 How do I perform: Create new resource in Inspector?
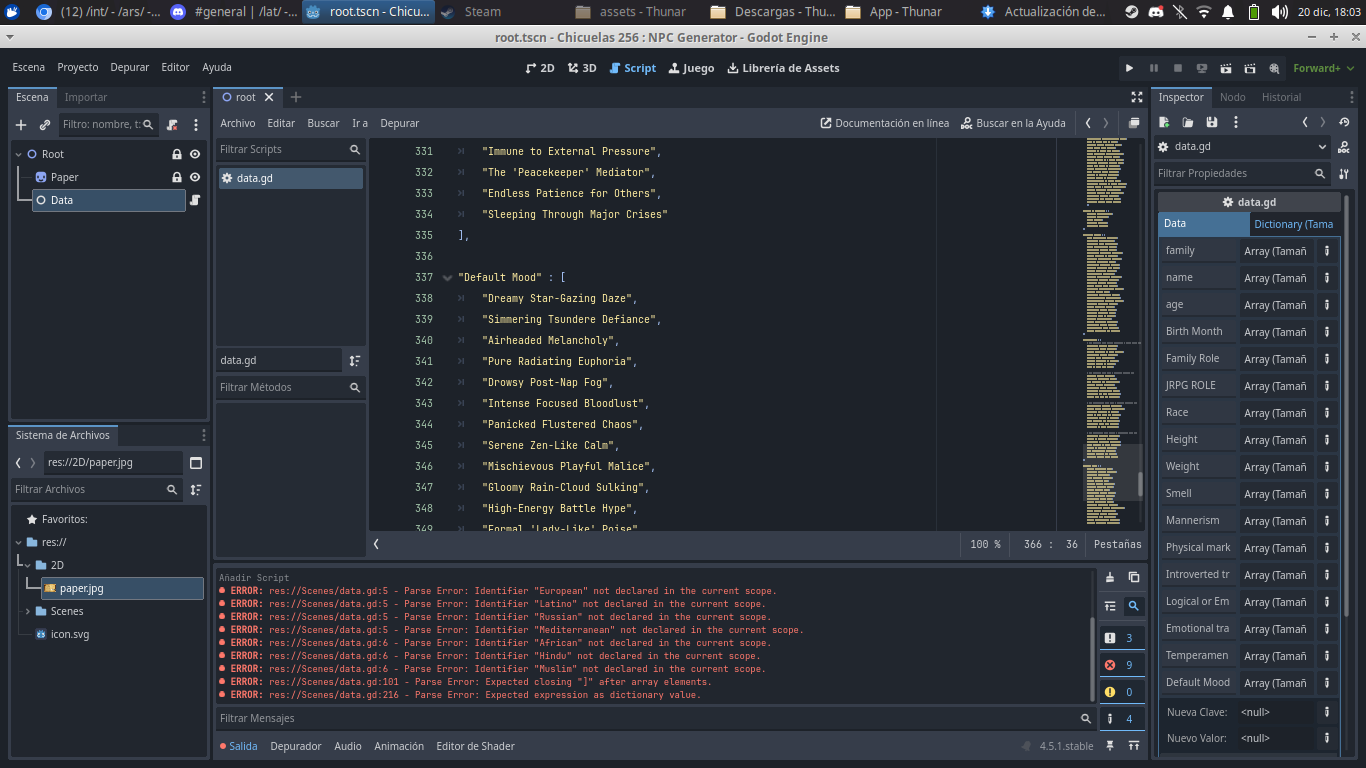[x=1164, y=122]
